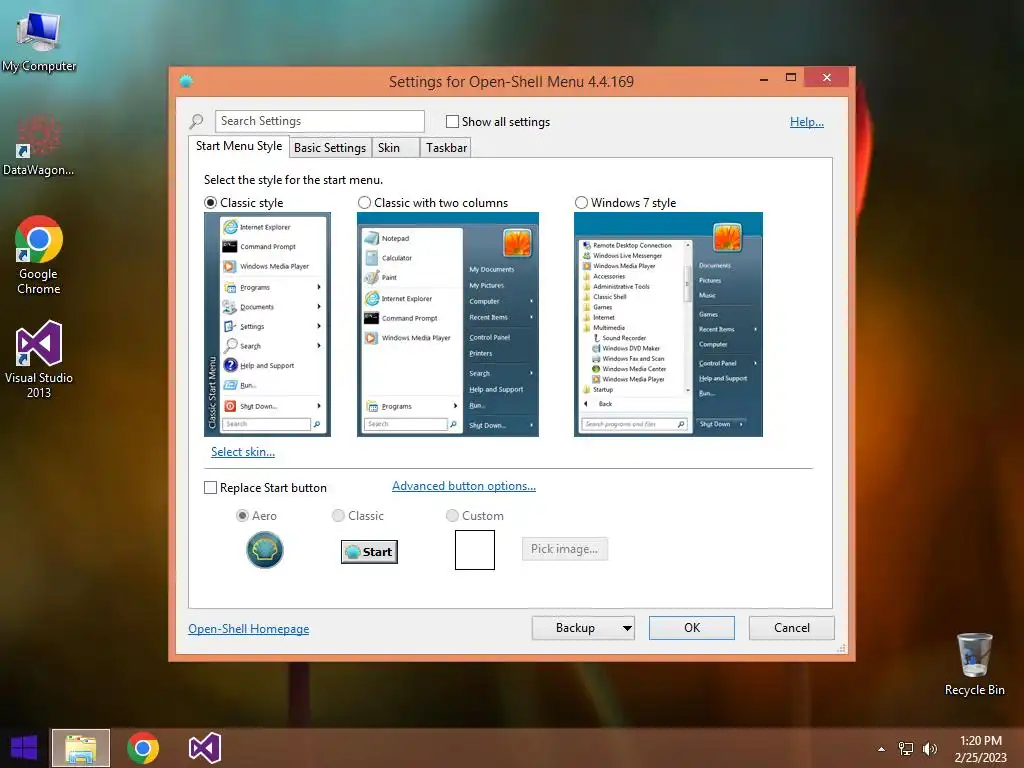
Task: Click the Backup button
Action: point(575,628)
